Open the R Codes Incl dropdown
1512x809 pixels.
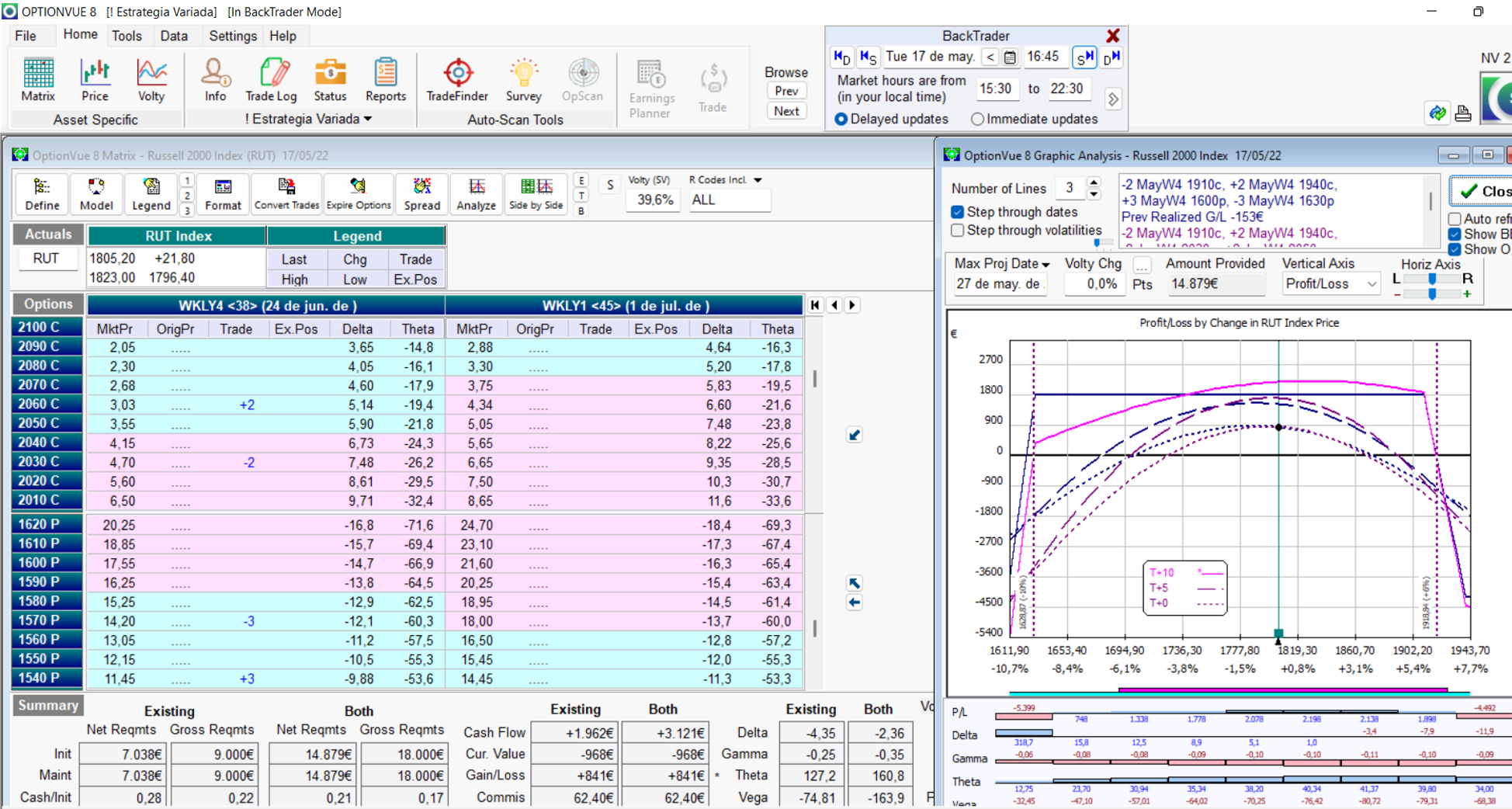pos(758,180)
